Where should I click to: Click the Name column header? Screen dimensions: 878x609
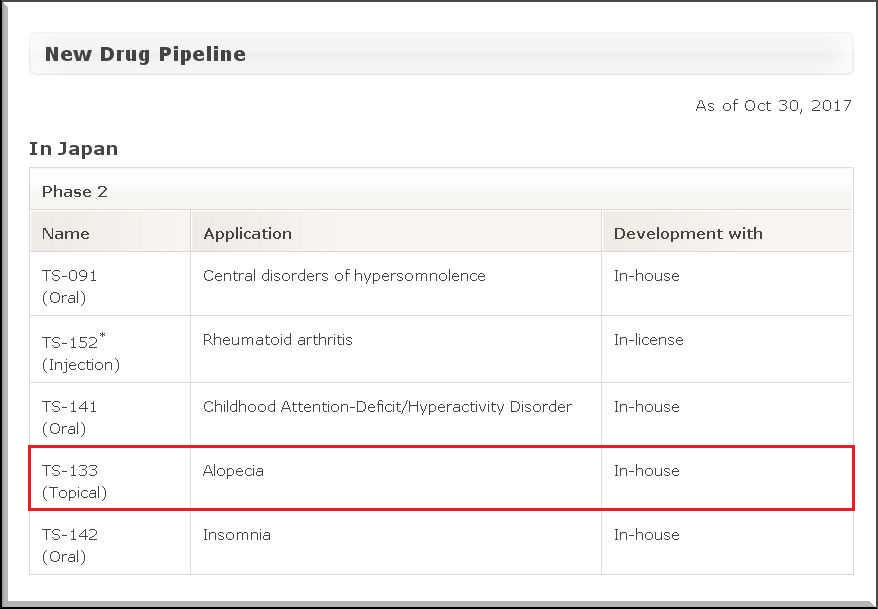click(x=66, y=233)
